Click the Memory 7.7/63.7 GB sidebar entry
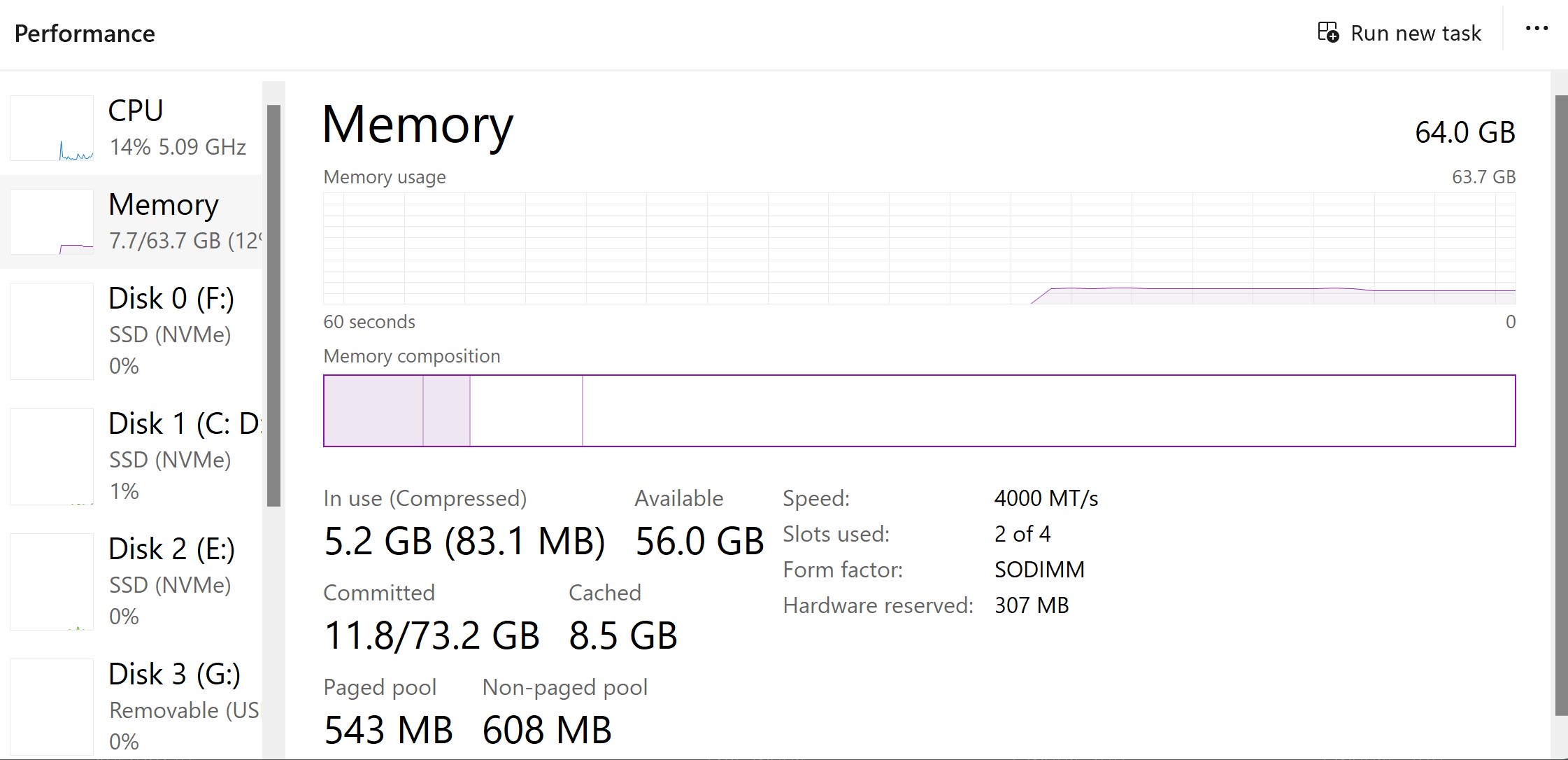This screenshot has height=760, width=1568. click(x=131, y=222)
